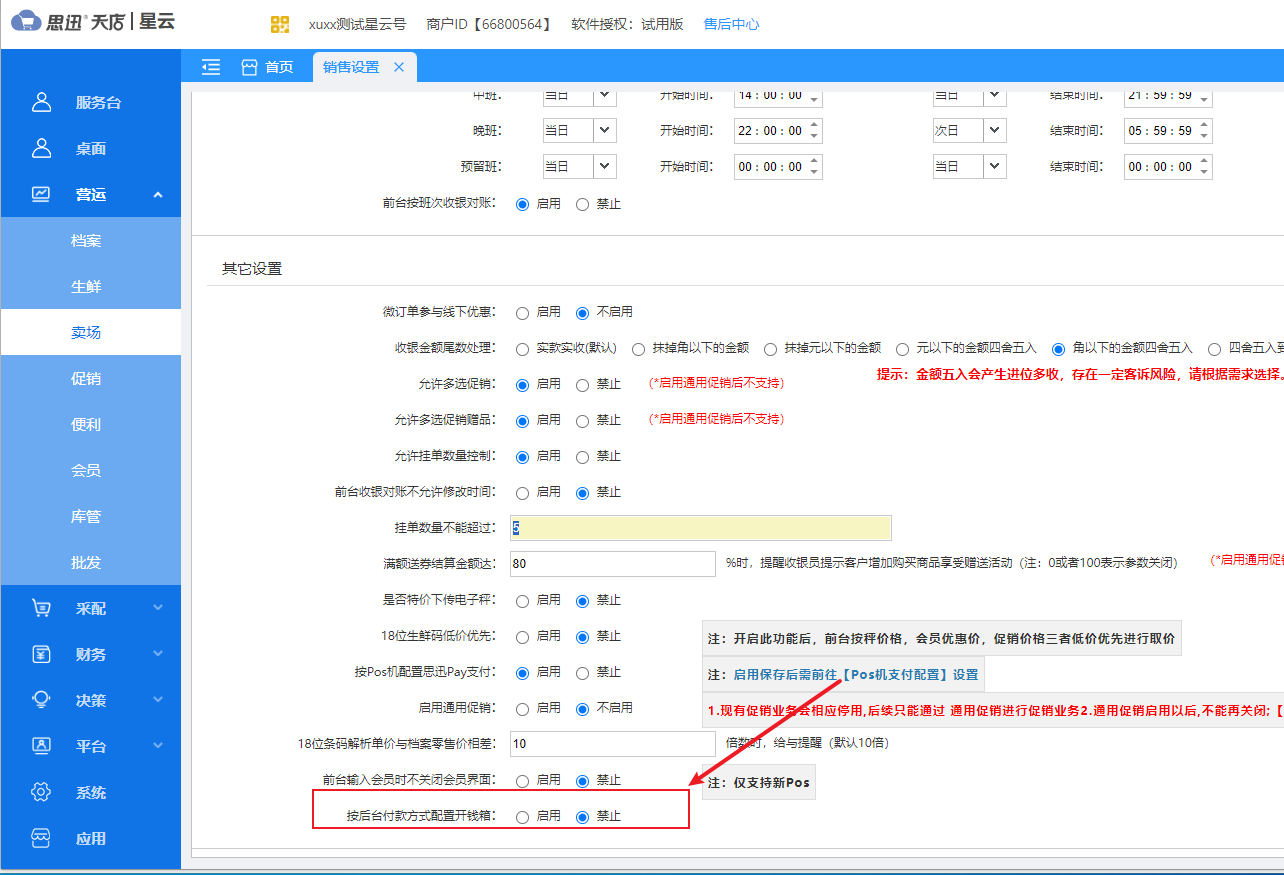This screenshot has height=875, width=1284.
Task: Open 促销 submenu item
Action: click(x=86, y=379)
